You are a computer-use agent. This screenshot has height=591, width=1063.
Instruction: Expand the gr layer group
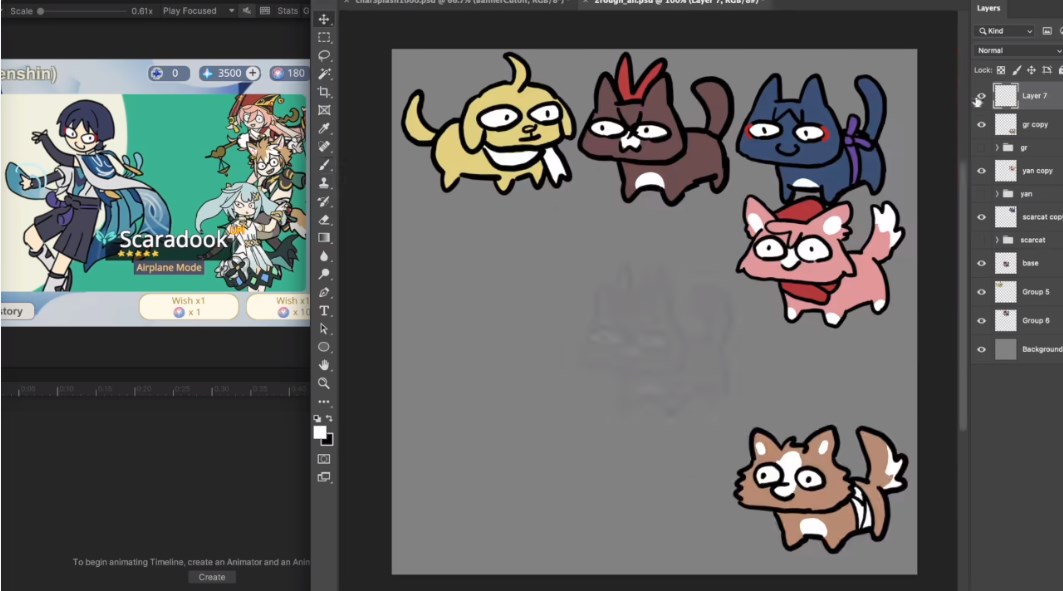tap(997, 148)
